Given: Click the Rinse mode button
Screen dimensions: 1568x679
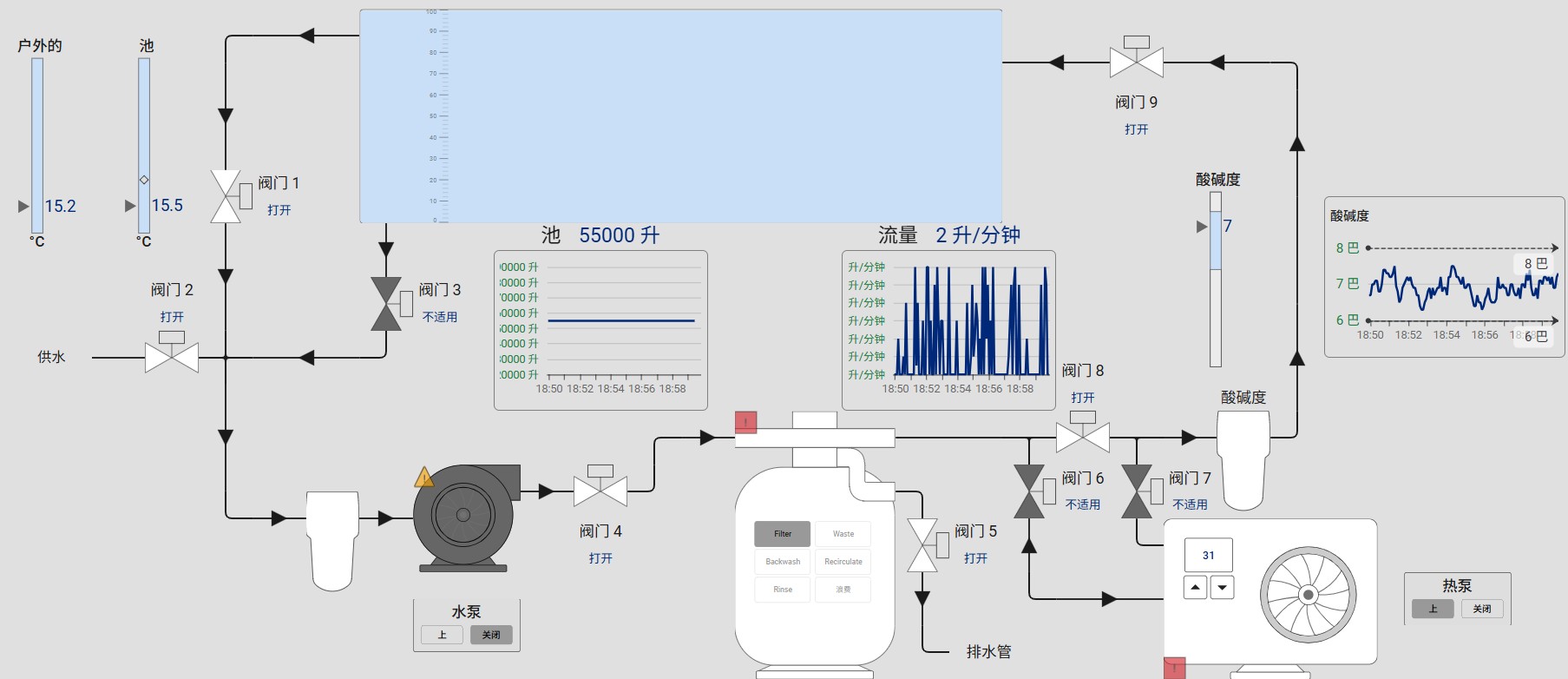Looking at the screenshot, I should pos(783,590).
